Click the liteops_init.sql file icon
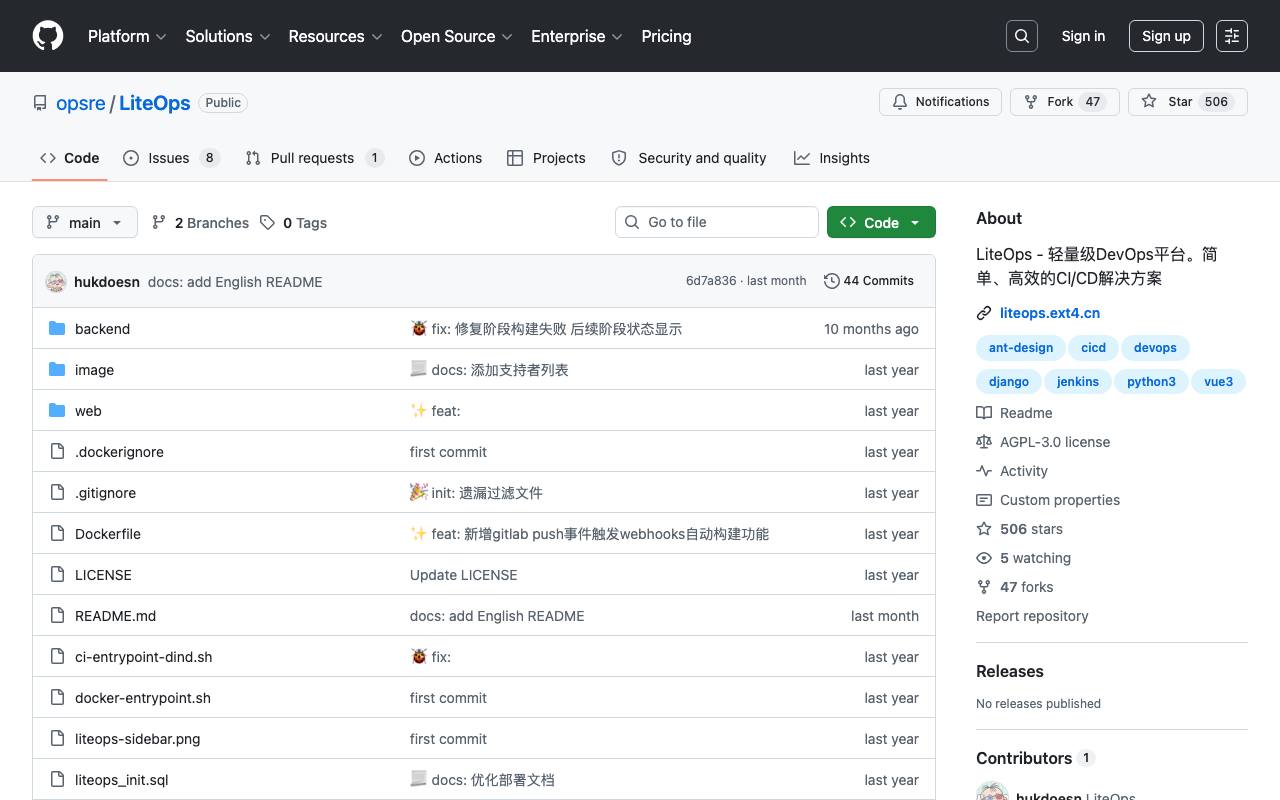This screenshot has width=1280, height=800. coord(57,780)
